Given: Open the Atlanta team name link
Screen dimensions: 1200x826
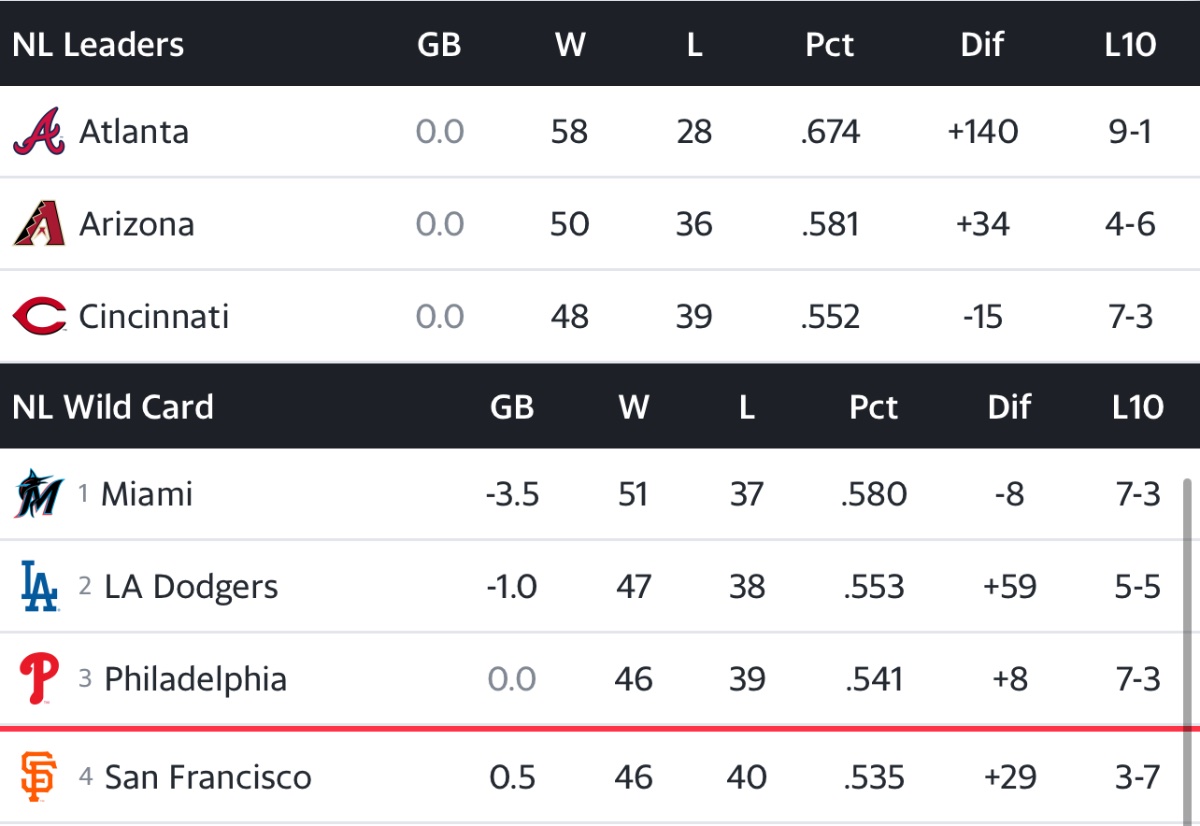Looking at the screenshot, I should click(x=134, y=132).
